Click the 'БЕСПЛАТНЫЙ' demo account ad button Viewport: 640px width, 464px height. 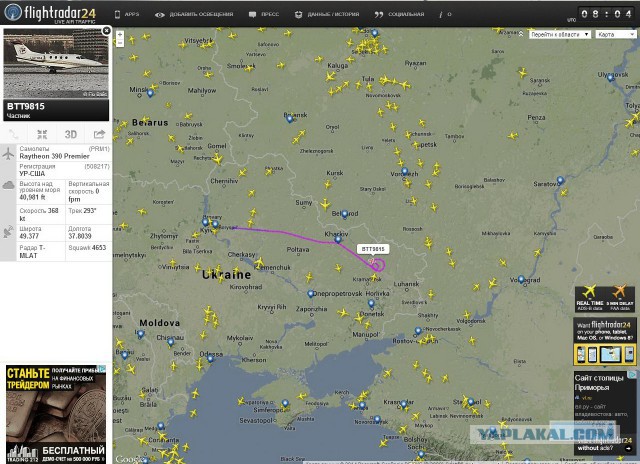73,453
